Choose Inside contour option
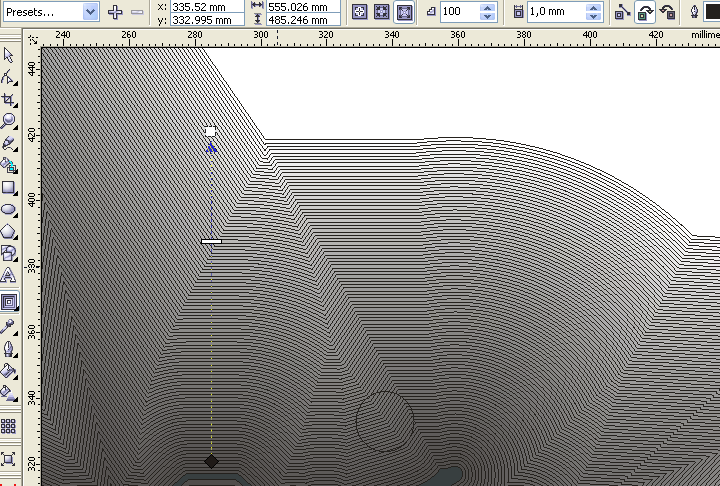 point(382,12)
